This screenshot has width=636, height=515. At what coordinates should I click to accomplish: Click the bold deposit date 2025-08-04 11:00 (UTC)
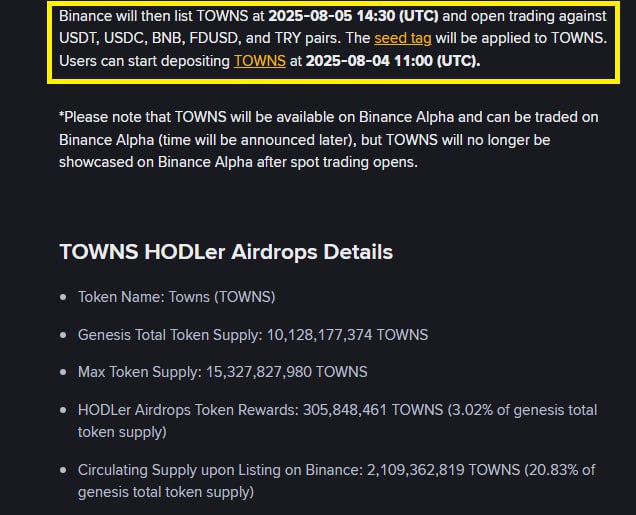point(393,61)
